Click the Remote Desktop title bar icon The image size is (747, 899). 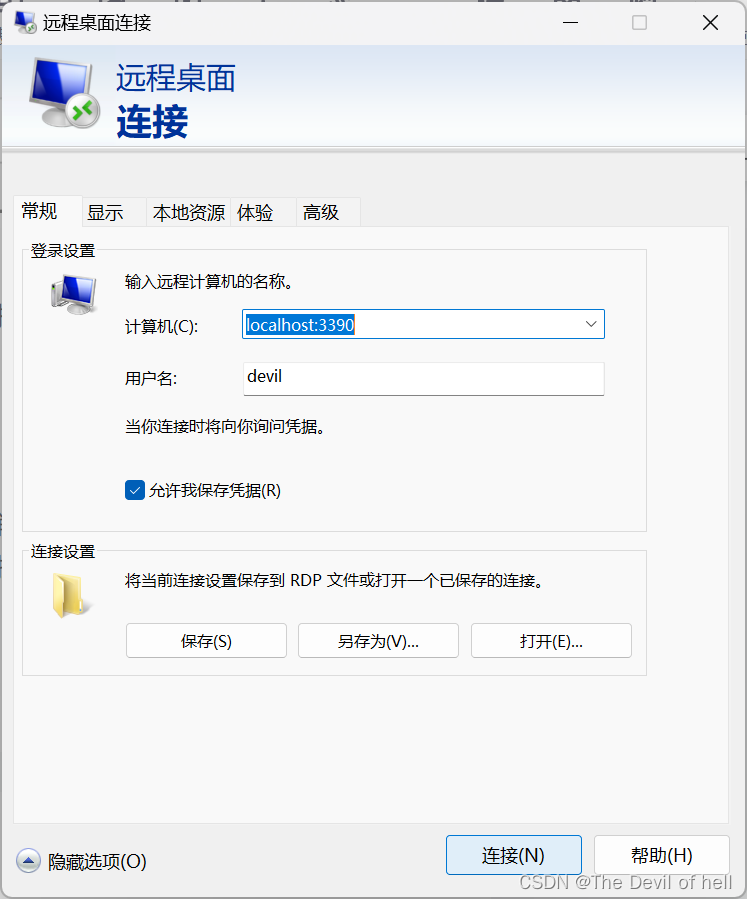pos(25,22)
